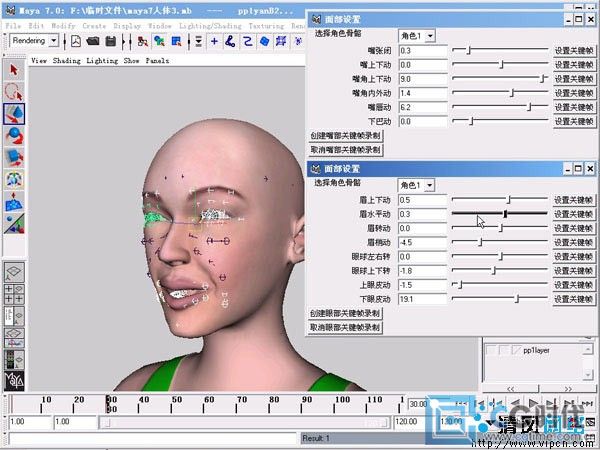This screenshot has width=600, height=450.
Task: Switch to Single Perspective view layout
Action: pos(14,272)
